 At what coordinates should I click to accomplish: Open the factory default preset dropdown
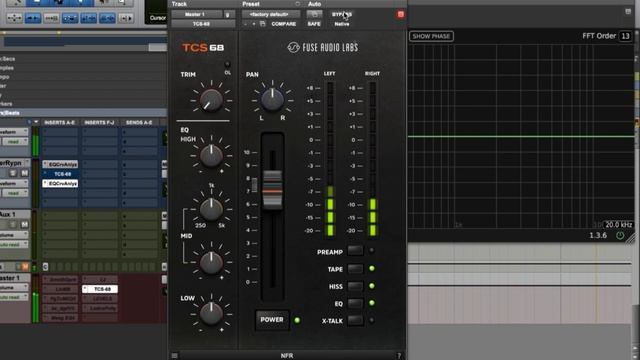coord(271,14)
